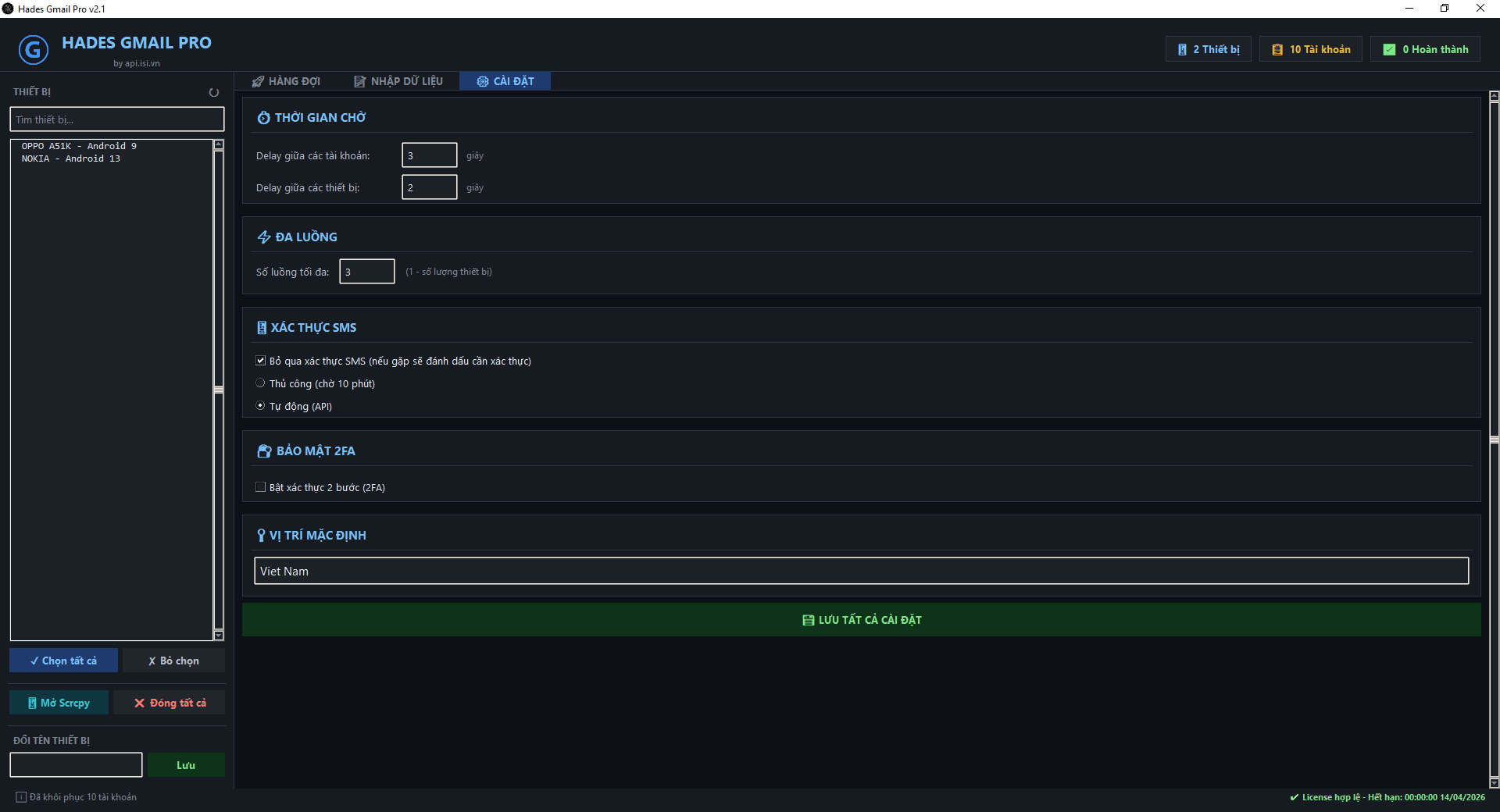Image resolution: width=1500 pixels, height=812 pixels.
Task: Click the 2 Thiết bị device counter
Action: [1209, 49]
